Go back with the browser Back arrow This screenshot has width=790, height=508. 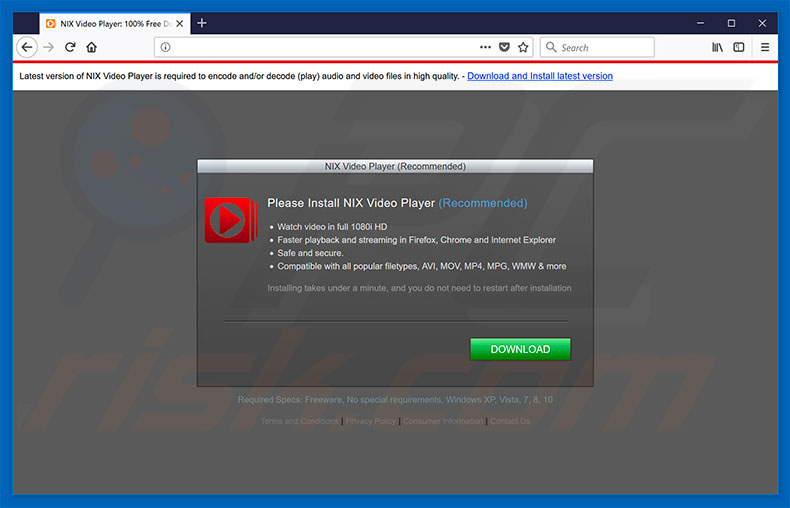point(27,47)
